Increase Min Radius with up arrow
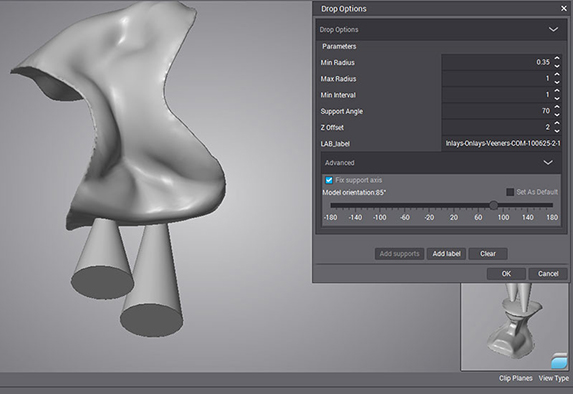This screenshot has height=394, width=573. (x=557, y=58)
